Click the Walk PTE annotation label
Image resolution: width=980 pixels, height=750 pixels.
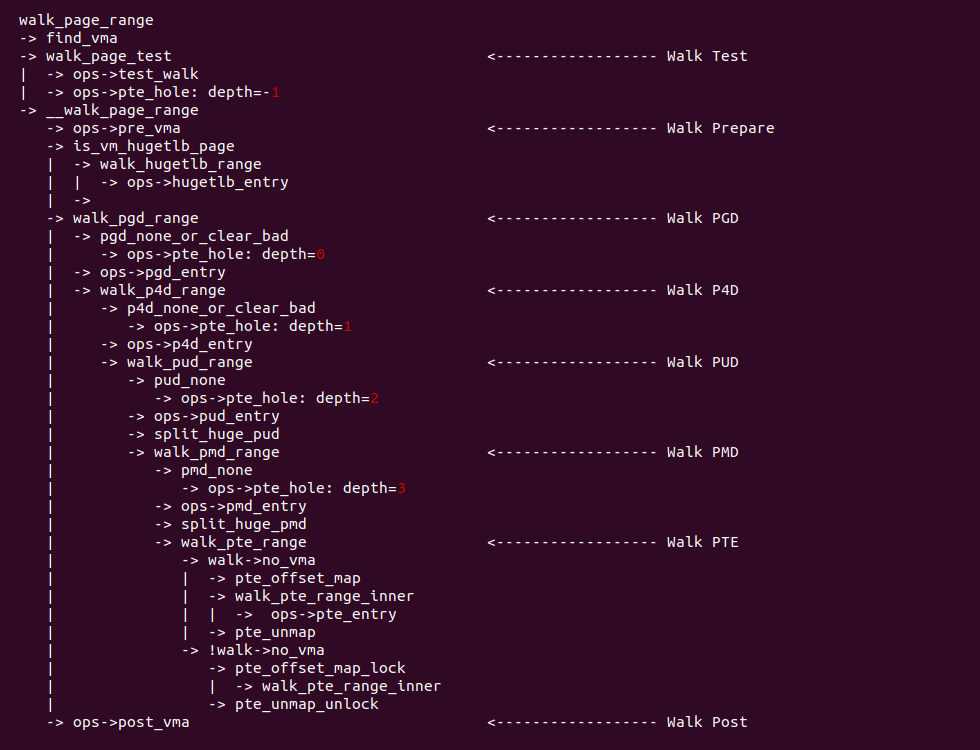point(703,542)
